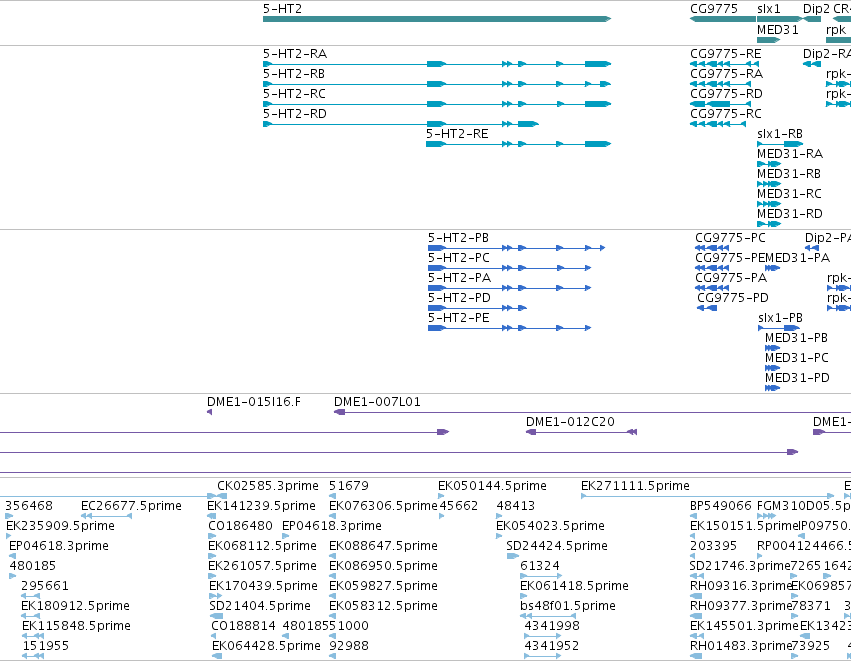Click the CG9775 gene label

click(x=714, y=9)
